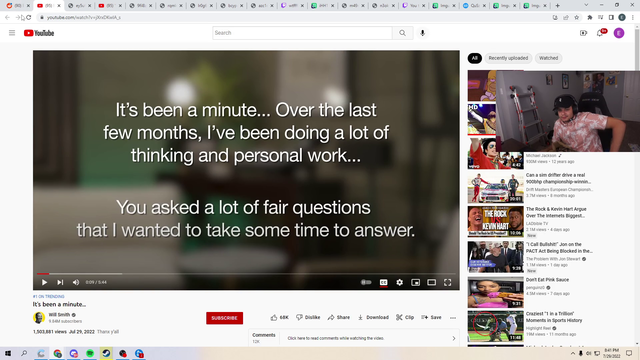Share this video
The width and height of the screenshot is (640, 360).
(339, 318)
